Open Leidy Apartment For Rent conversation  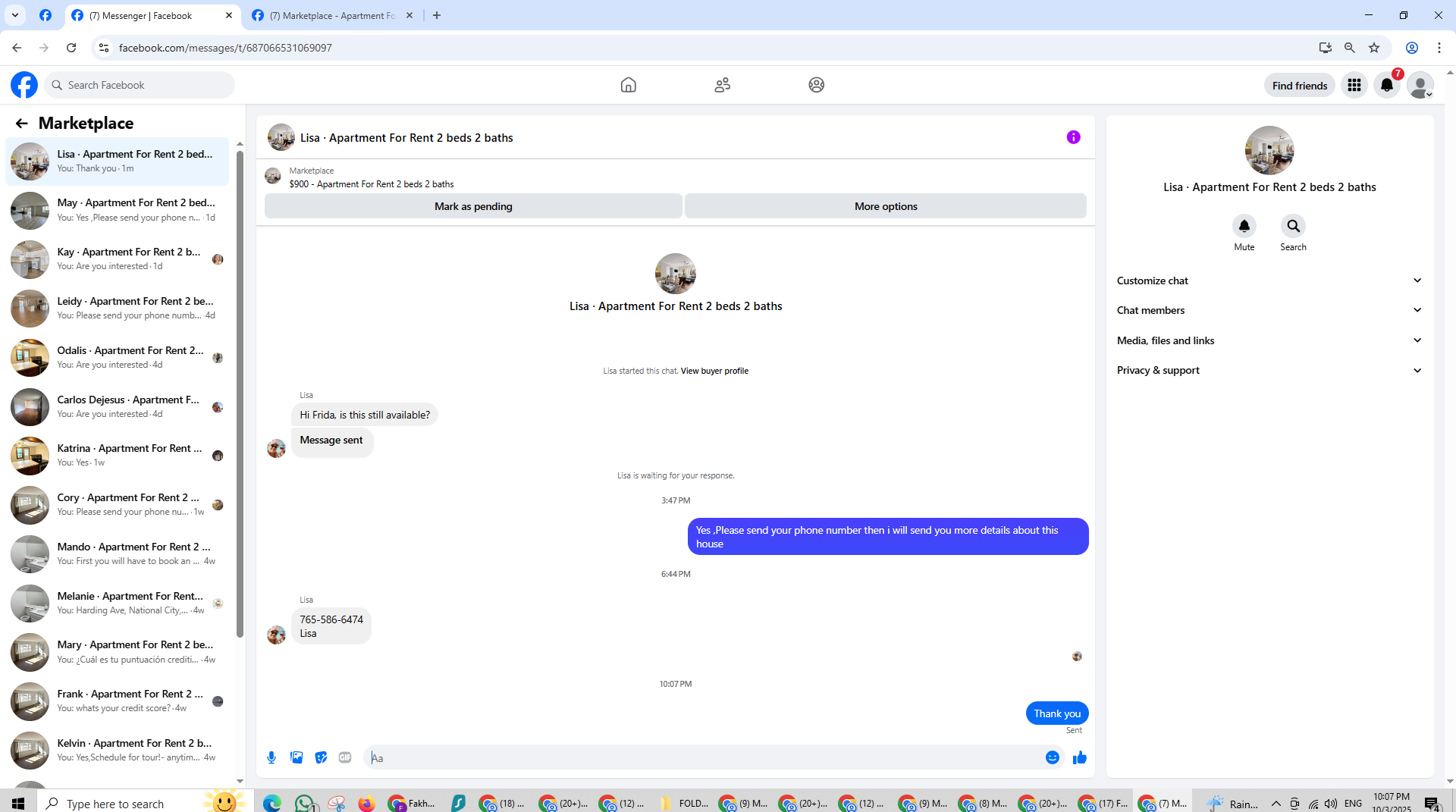tap(118, 309)
